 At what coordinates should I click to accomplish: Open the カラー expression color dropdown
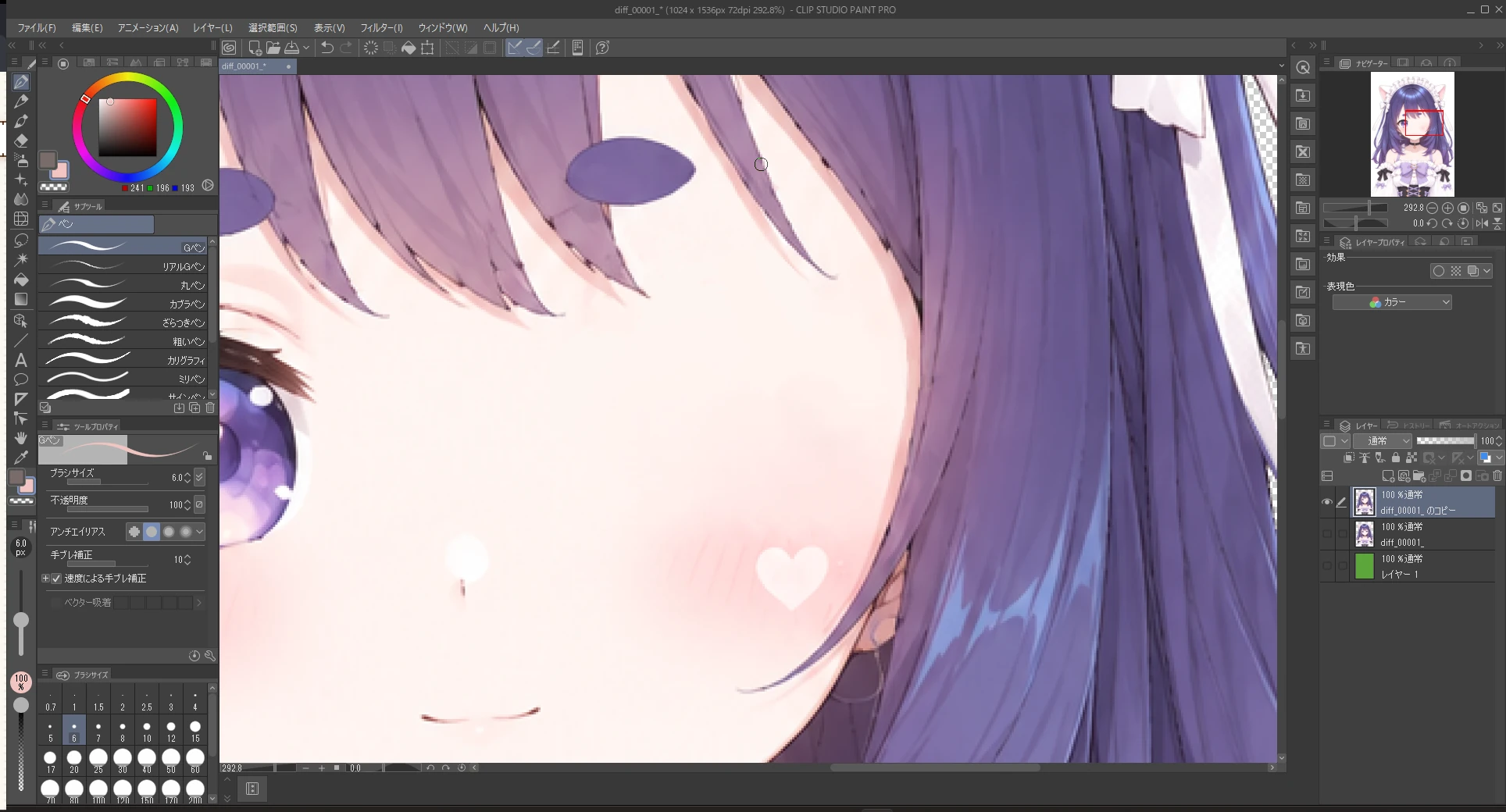1392,302
